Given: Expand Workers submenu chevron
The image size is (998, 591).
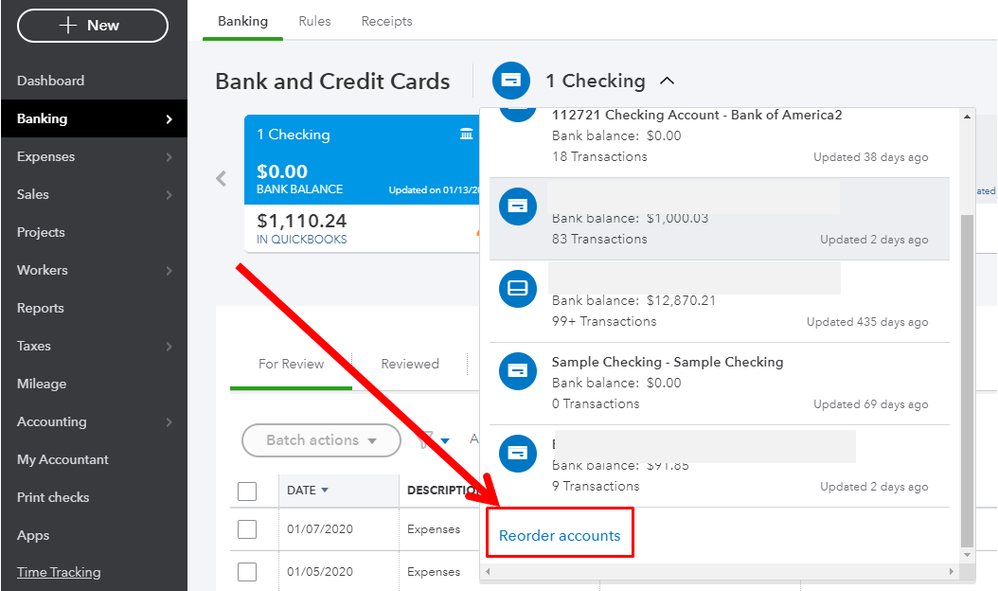Looking at the screenshot, I should 169,270.
